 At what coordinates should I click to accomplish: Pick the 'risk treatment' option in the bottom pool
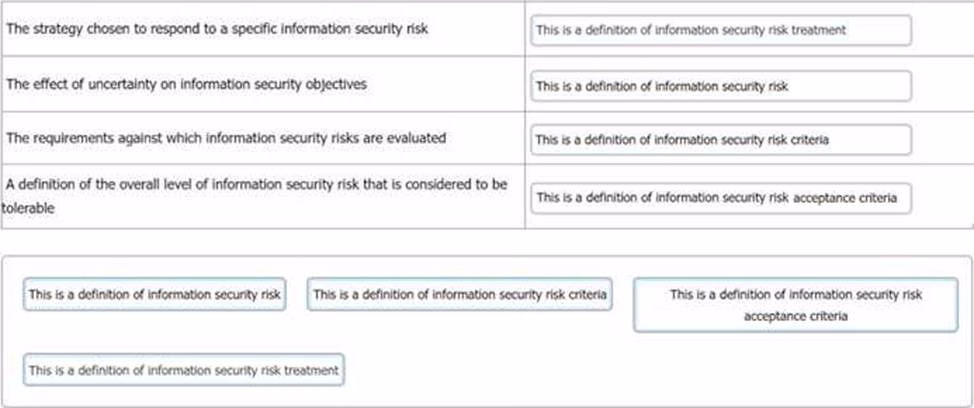click(183, 370)
